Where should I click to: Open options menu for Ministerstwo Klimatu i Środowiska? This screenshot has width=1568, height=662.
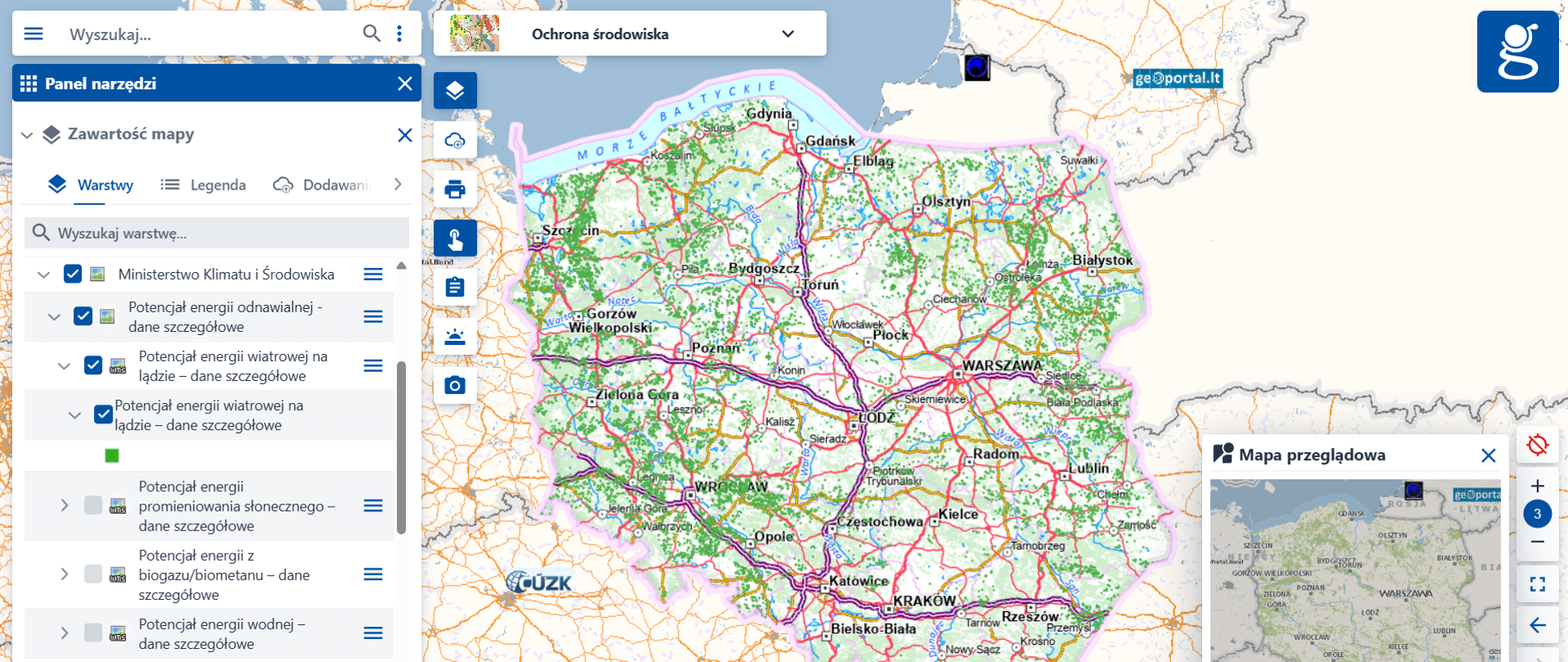pyautogui.click(x=373, y=274)
